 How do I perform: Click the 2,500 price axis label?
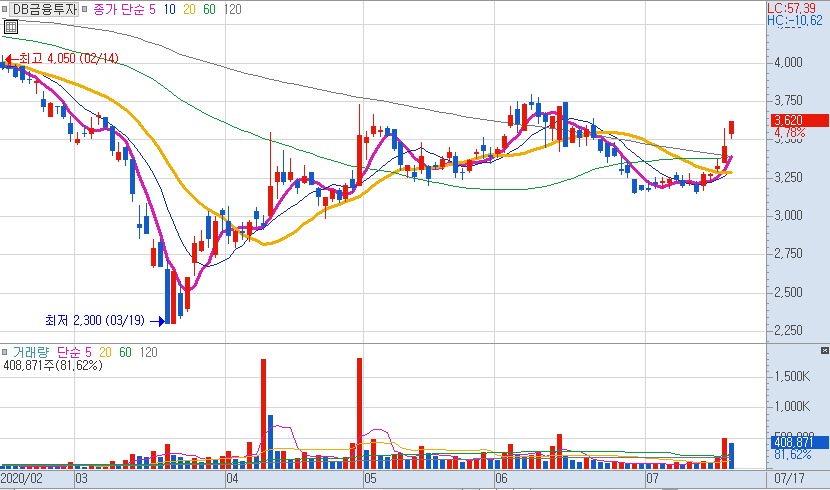pyautogui.click(x=788, y=292)
